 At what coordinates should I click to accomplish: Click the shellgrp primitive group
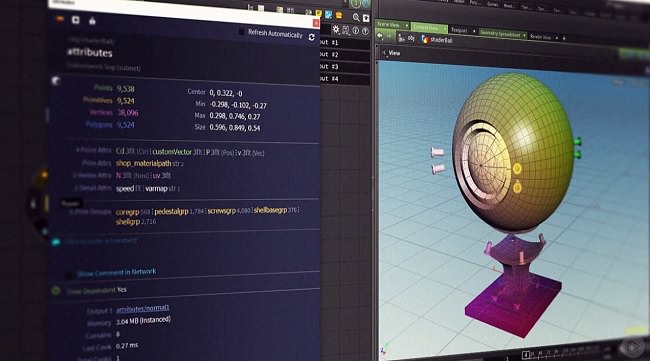point(128,222)
